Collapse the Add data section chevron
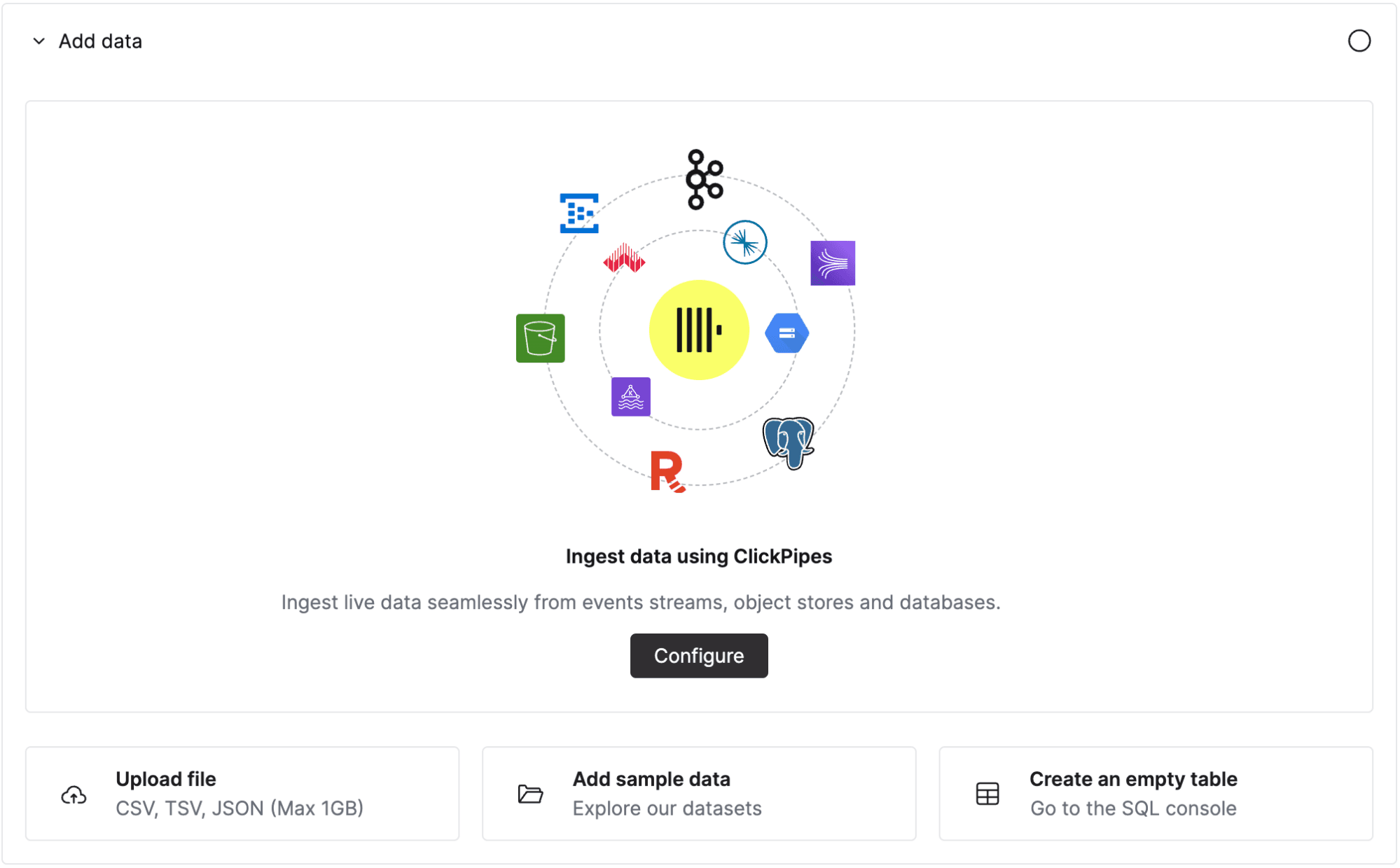Image resolution: width=1400 pixels, height=868 pixels. tap(39, 41)
